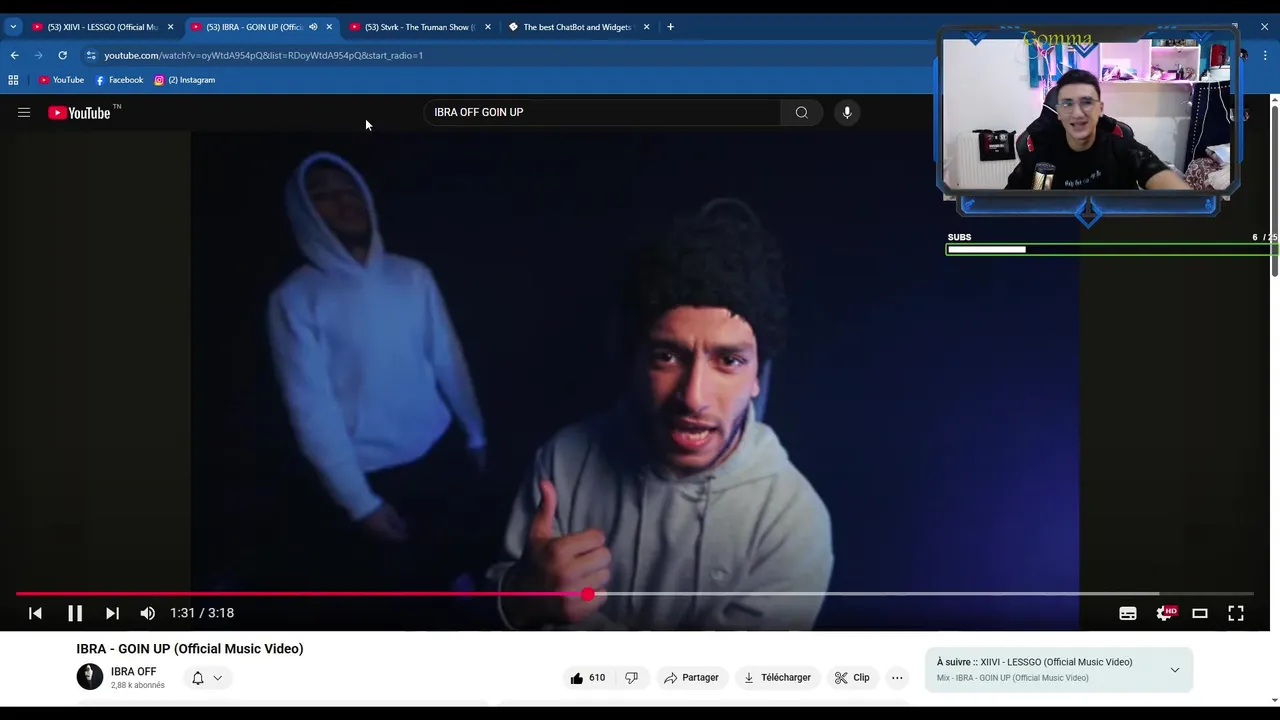The image size is (1280, 720).
Task: Open the player settings gear
Action: pos(1165,613)
